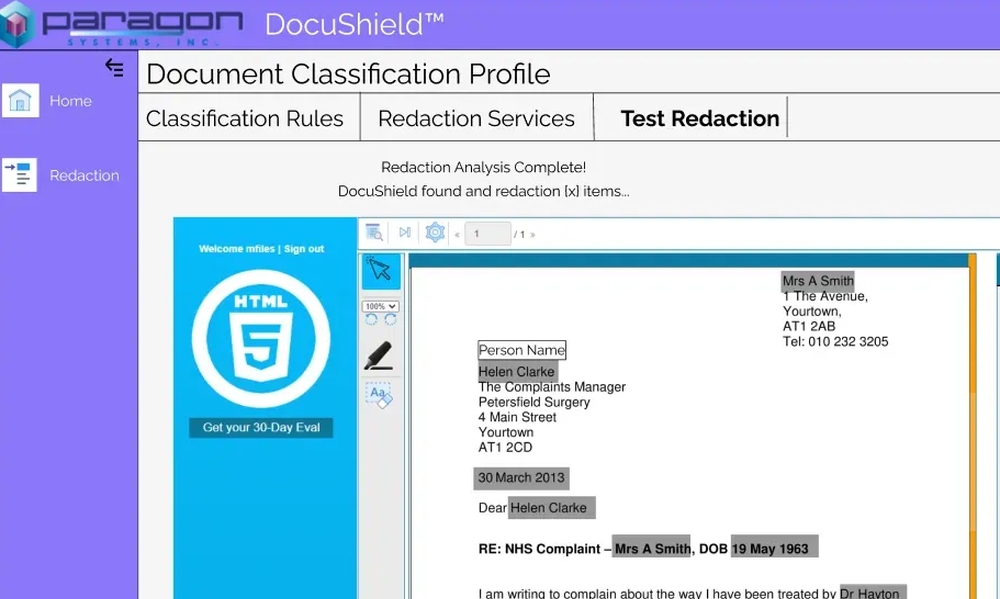Screen dimensions: 1000x599
Task: Click redacted Mrs A Smith in address header
Action: (818, 281)
